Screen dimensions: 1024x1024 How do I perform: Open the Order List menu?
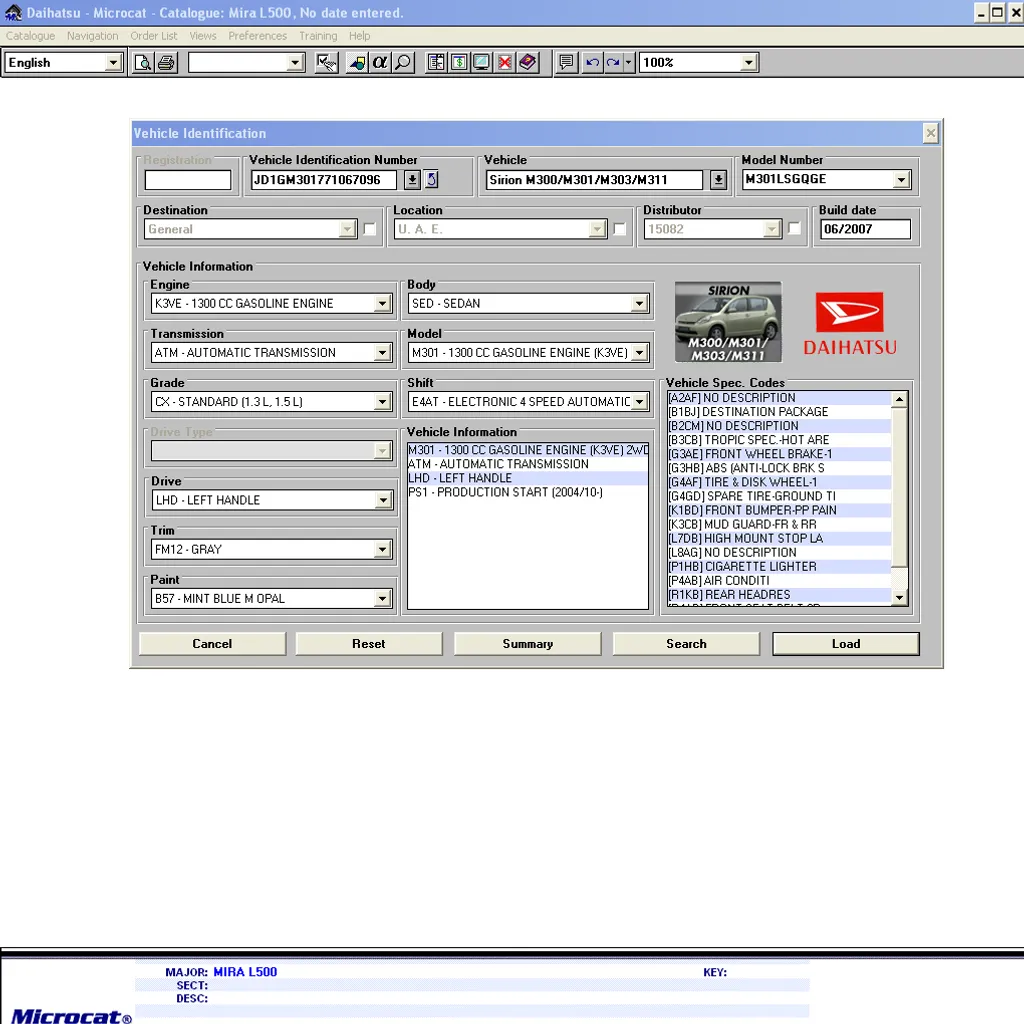[153, 36]
